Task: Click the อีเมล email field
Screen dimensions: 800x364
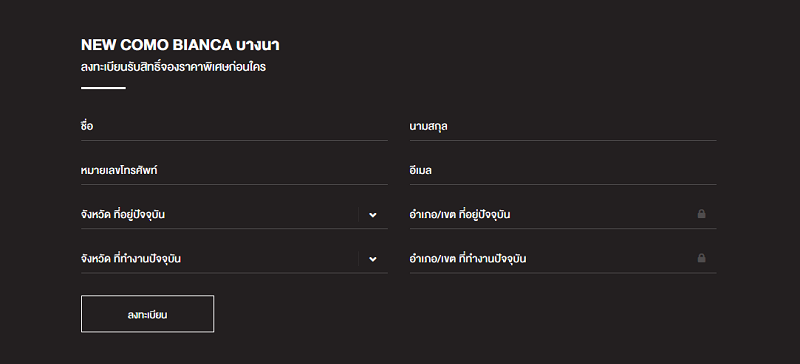Action: 563,171
